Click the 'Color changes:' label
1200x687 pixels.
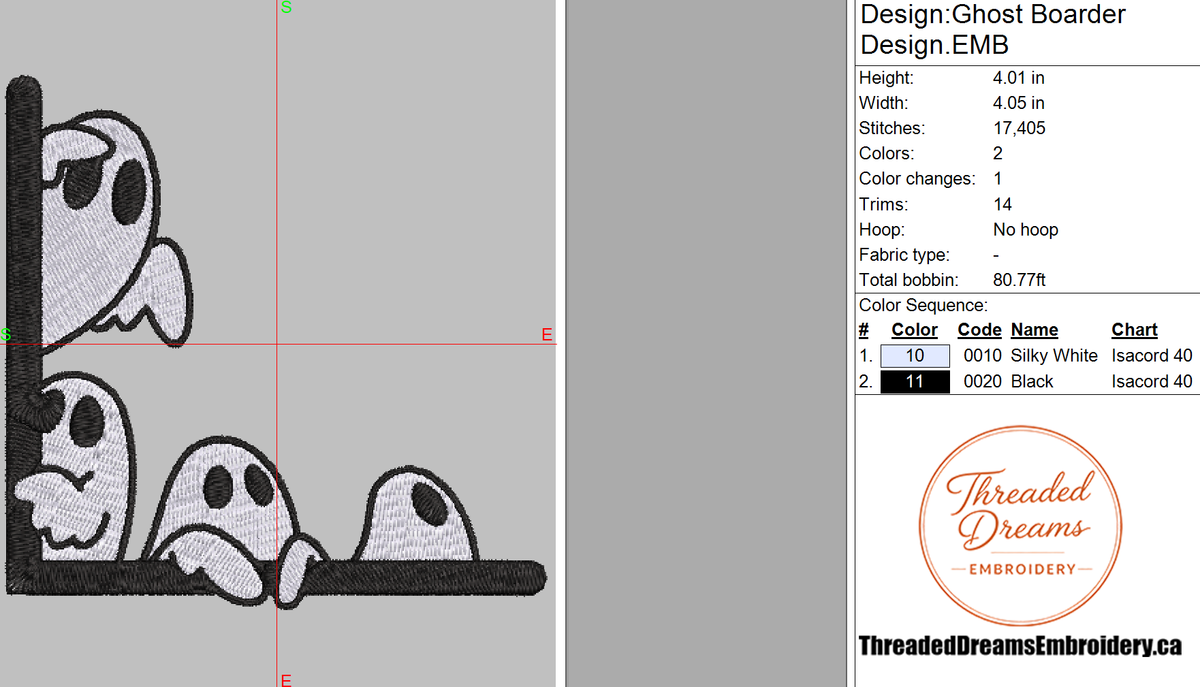917,179
